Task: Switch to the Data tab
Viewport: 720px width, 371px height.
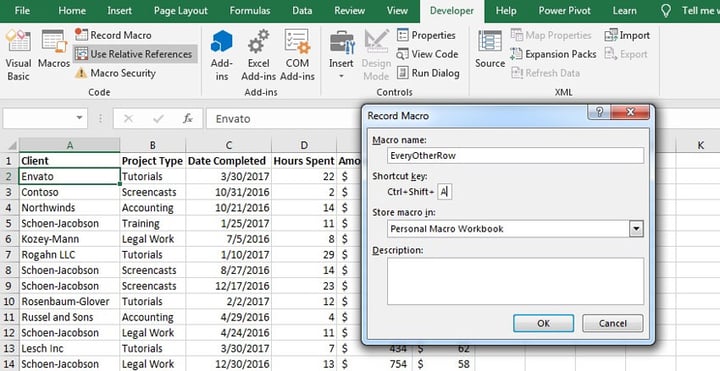Action: 302,11
